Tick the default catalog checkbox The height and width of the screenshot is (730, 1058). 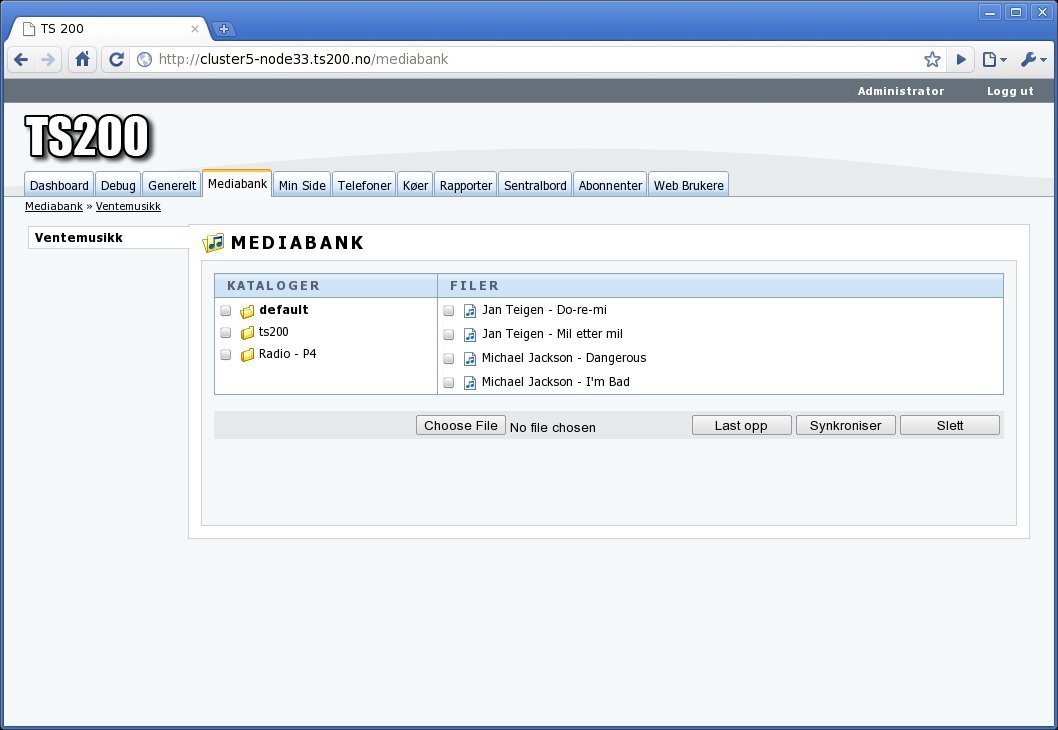[x=226, y=311]
